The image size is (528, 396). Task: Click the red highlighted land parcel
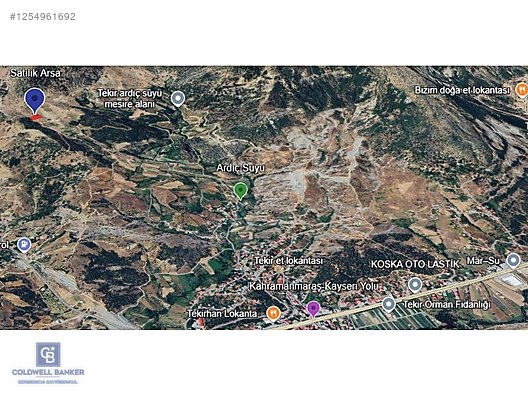[36, 117]
